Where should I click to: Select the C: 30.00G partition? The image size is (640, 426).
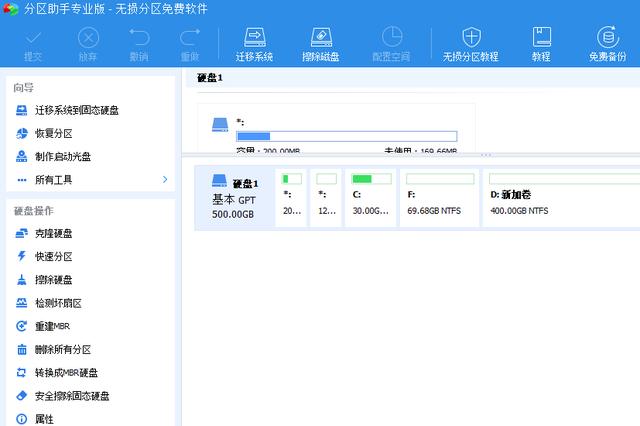pos(371,197)
